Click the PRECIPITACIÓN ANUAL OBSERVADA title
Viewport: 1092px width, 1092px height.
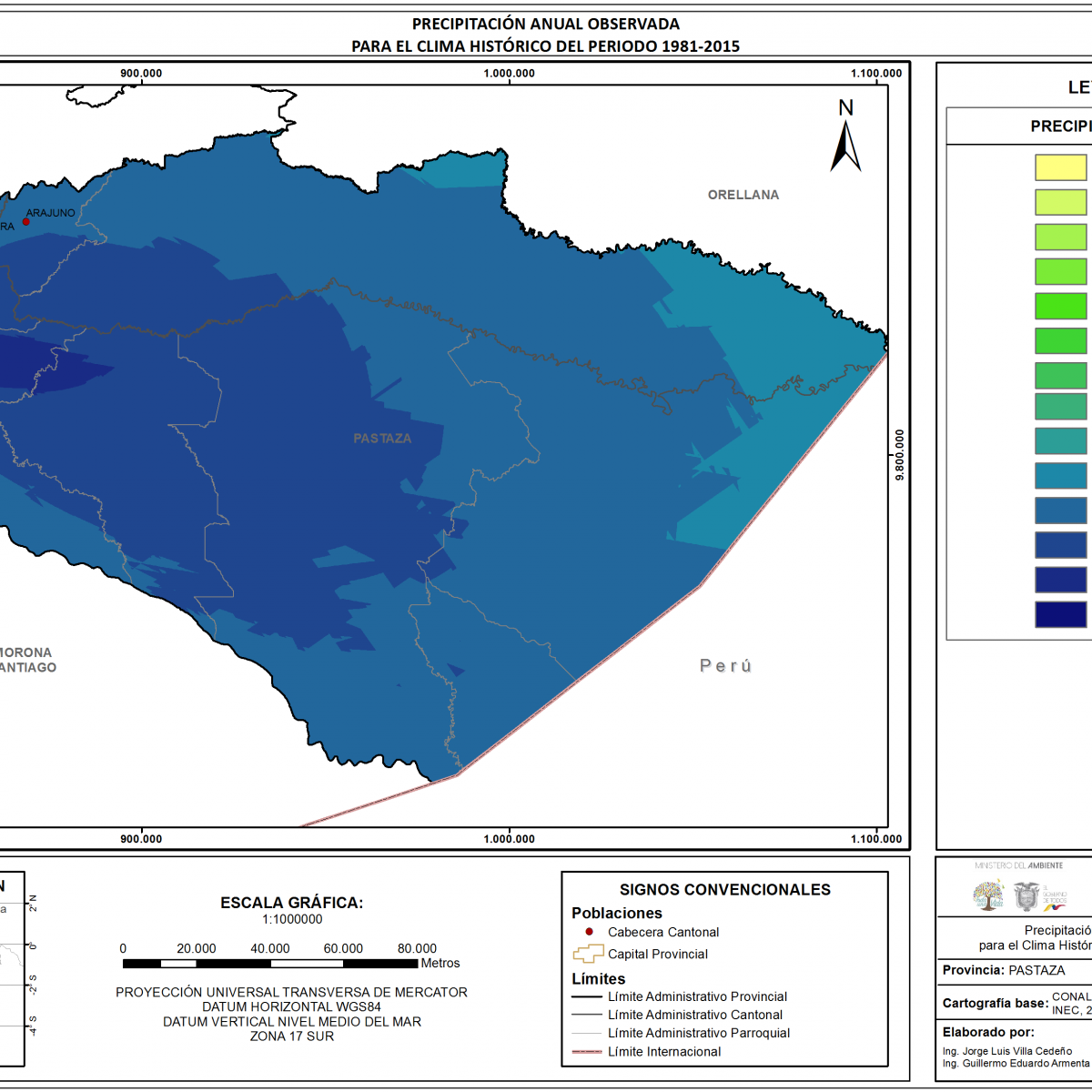pos(546,25)
